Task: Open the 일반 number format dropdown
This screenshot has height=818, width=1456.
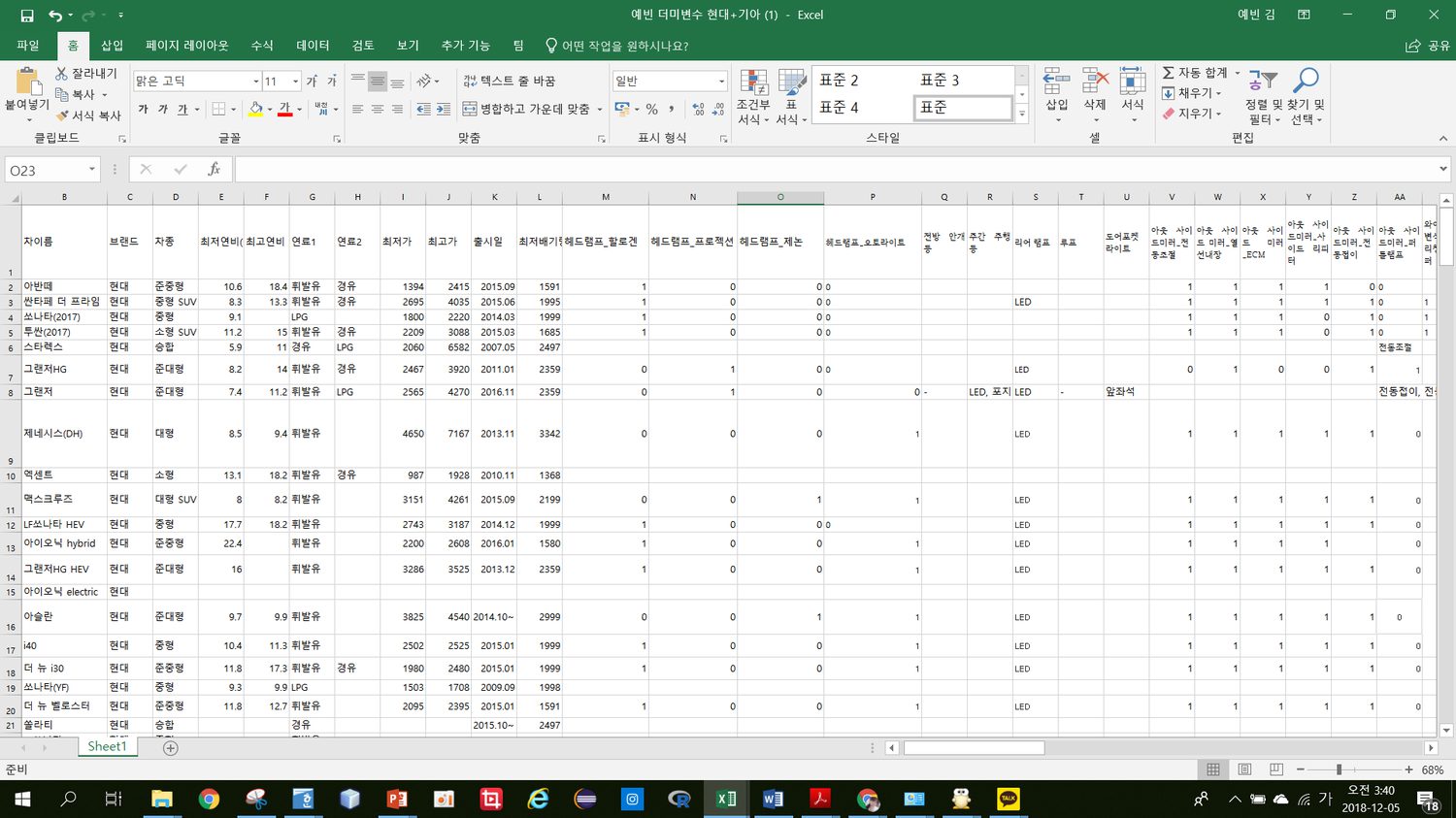Action: pyautogui.click(x=721, y=82)
